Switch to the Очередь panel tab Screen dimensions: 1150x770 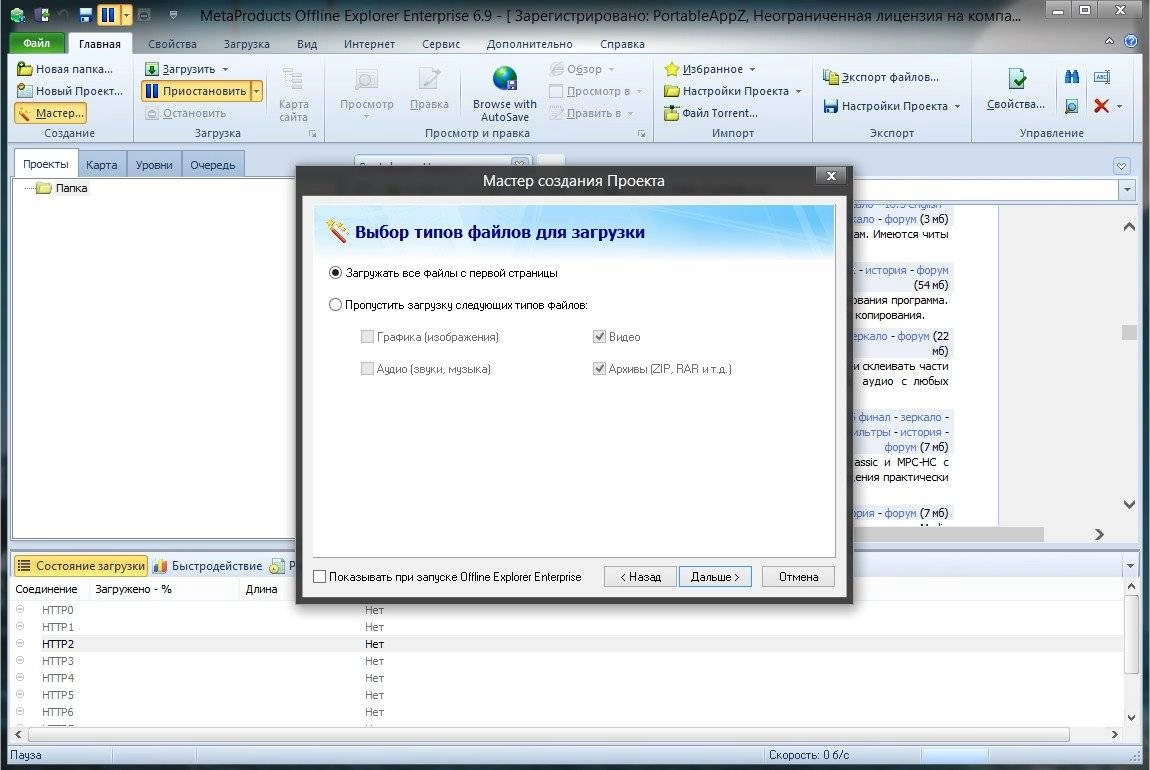click(x=213, y=164)
